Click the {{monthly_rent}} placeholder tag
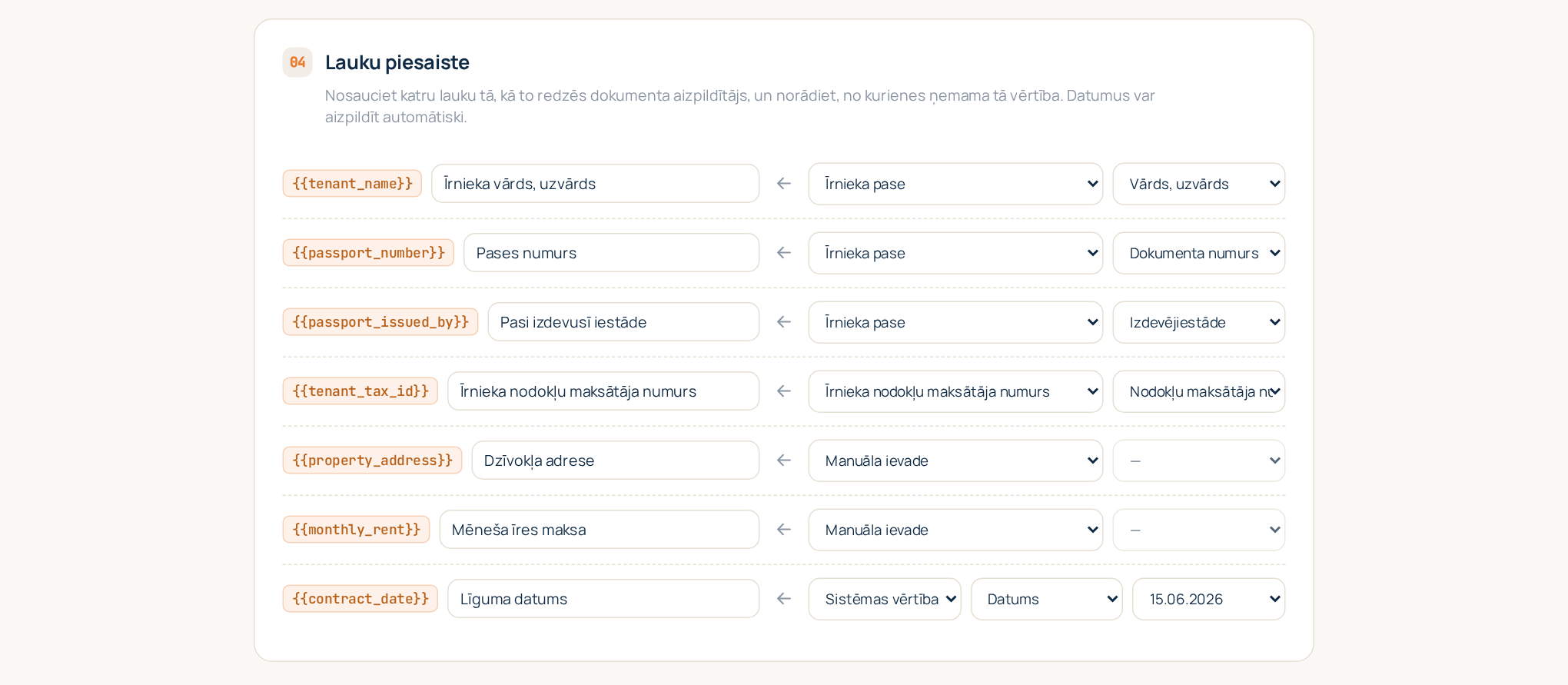 [356, 530]
